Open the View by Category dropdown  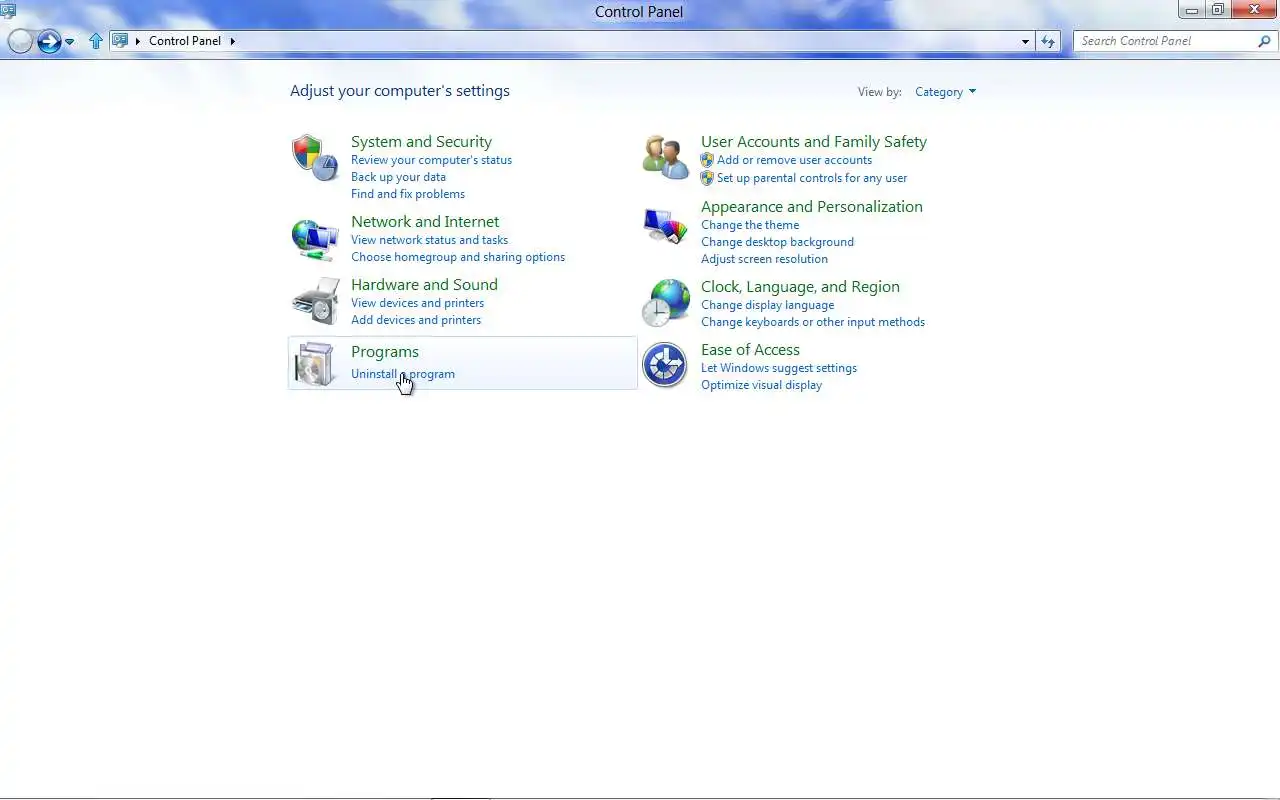[945, 92]
